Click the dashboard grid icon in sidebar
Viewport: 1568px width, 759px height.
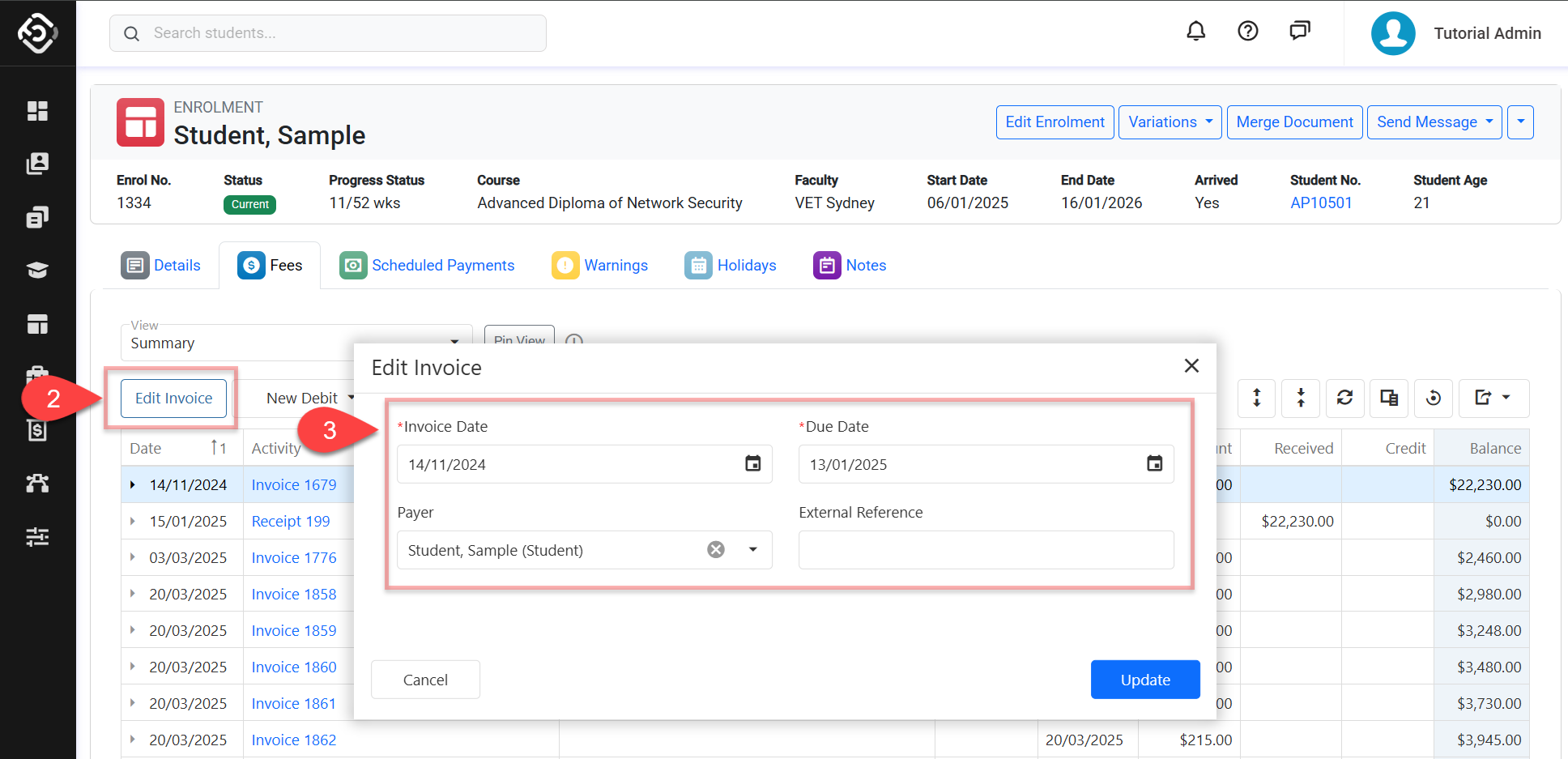pyautogui.click(x=37, y=111)
